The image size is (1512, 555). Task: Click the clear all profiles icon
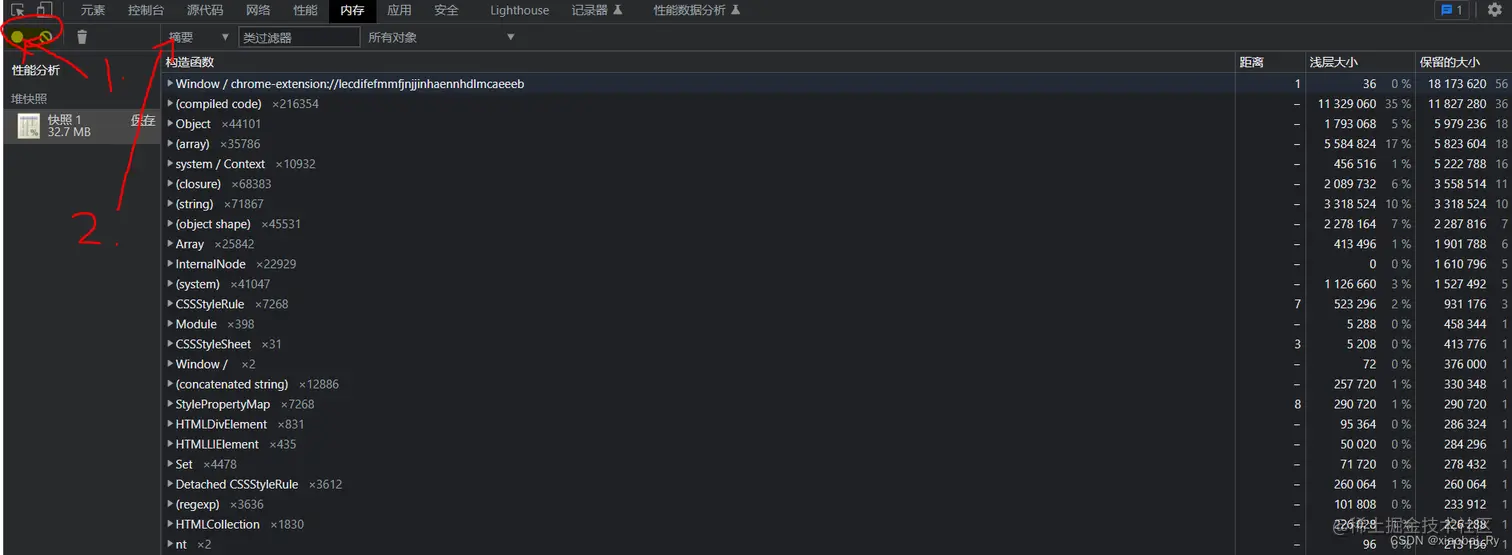(46, 37)
